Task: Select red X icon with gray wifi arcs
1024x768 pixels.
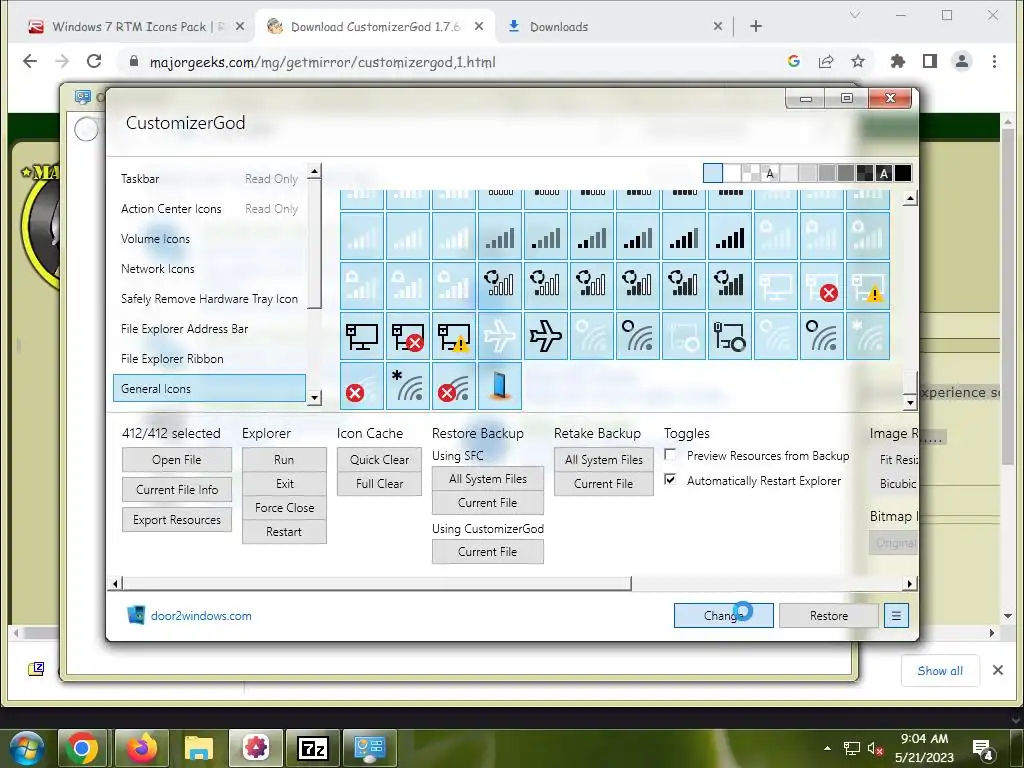Action: coord(454,386)
